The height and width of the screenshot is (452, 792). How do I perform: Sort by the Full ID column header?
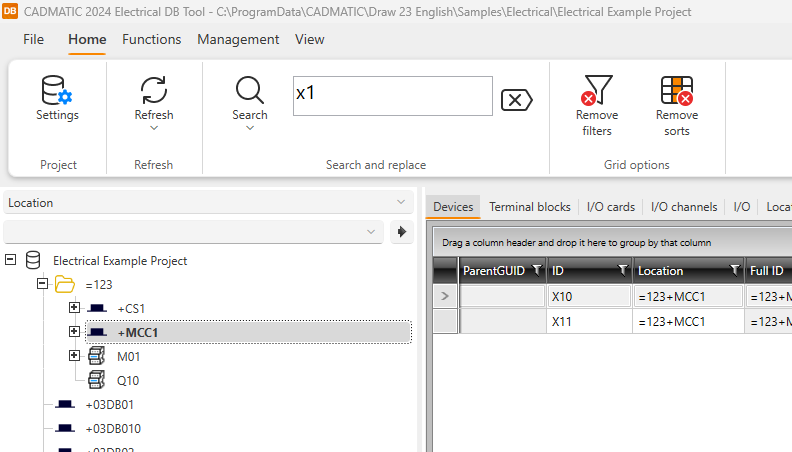point(768,271)
